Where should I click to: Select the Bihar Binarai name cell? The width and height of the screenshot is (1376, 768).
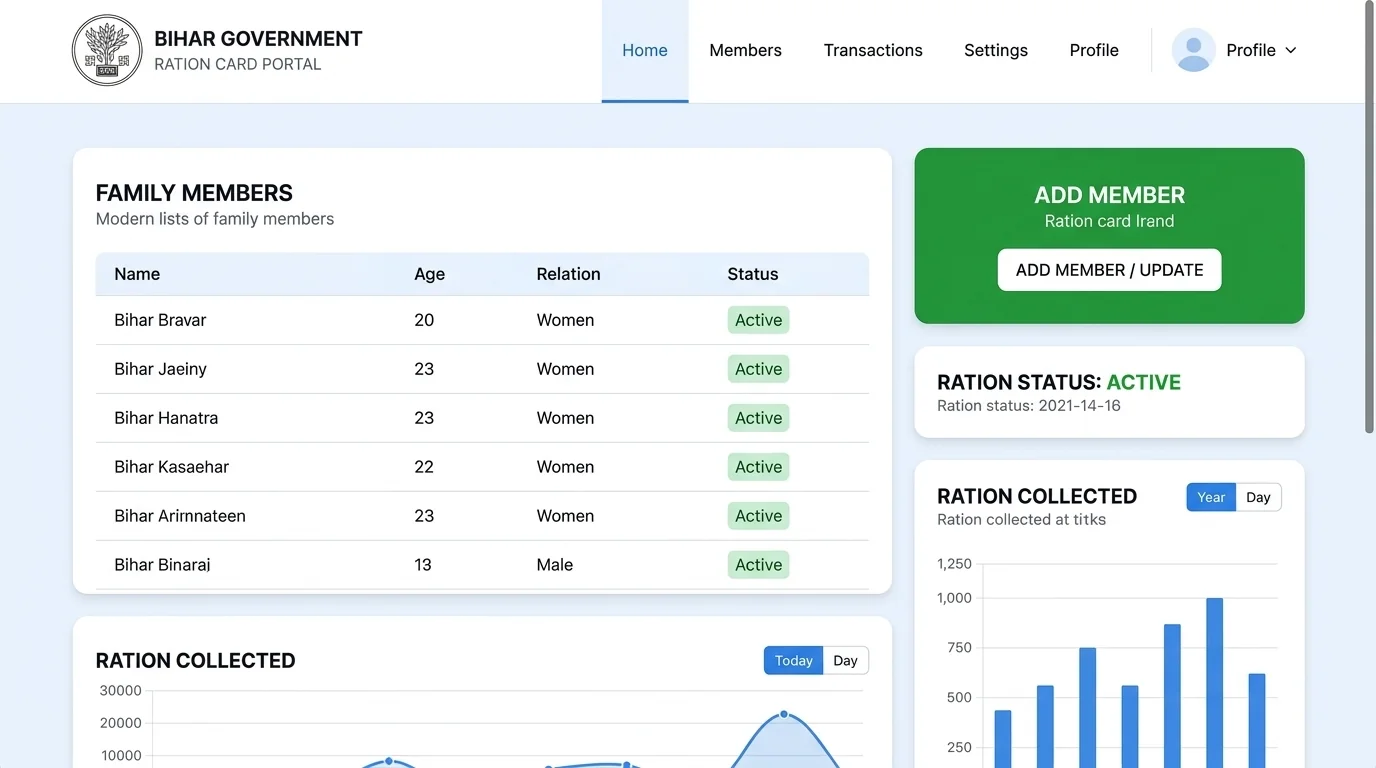point(162,565)
